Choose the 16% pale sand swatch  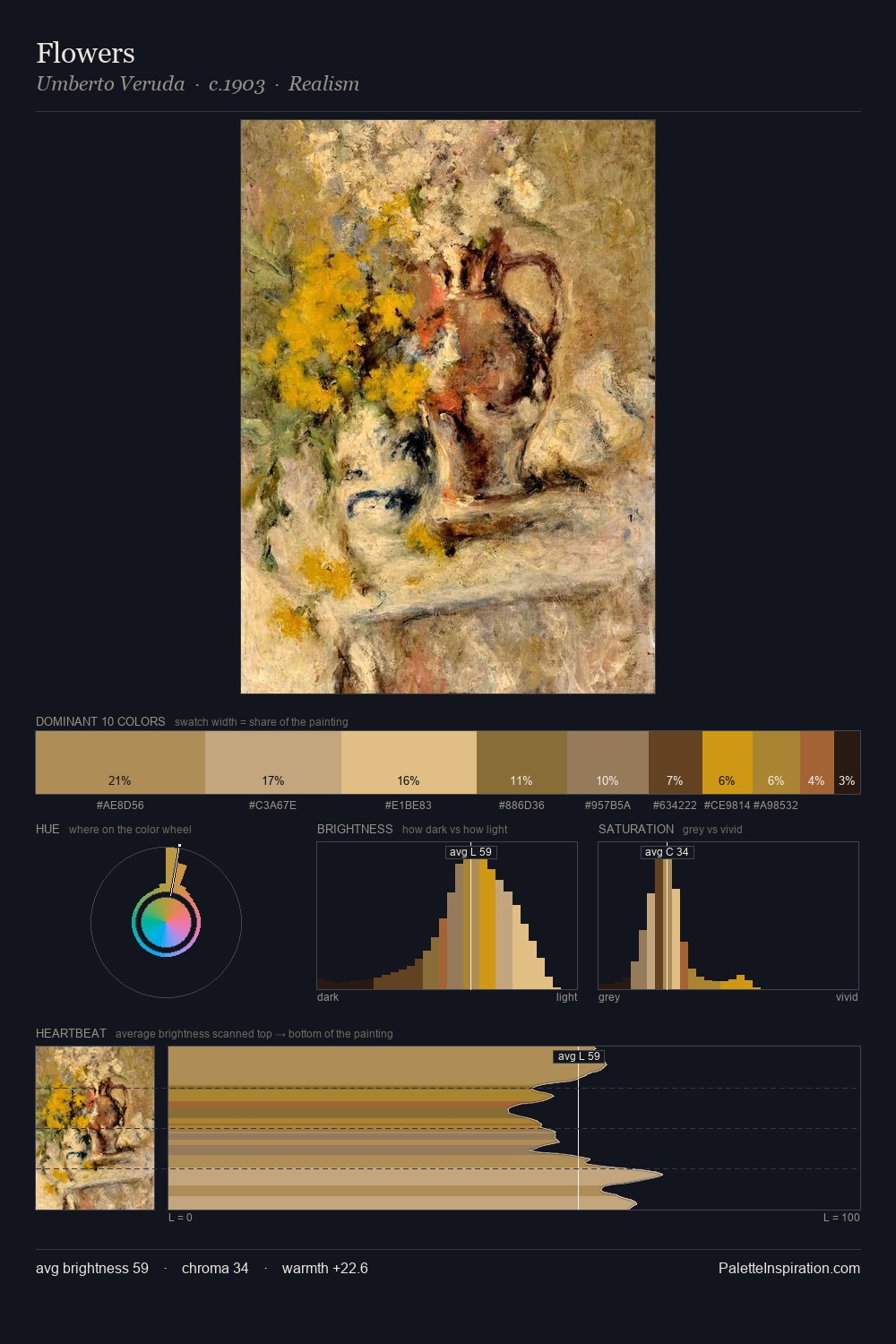[409, 762]
